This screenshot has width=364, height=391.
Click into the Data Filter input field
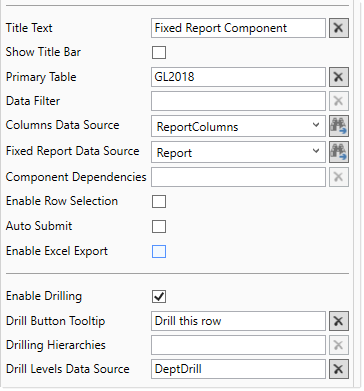238,101
